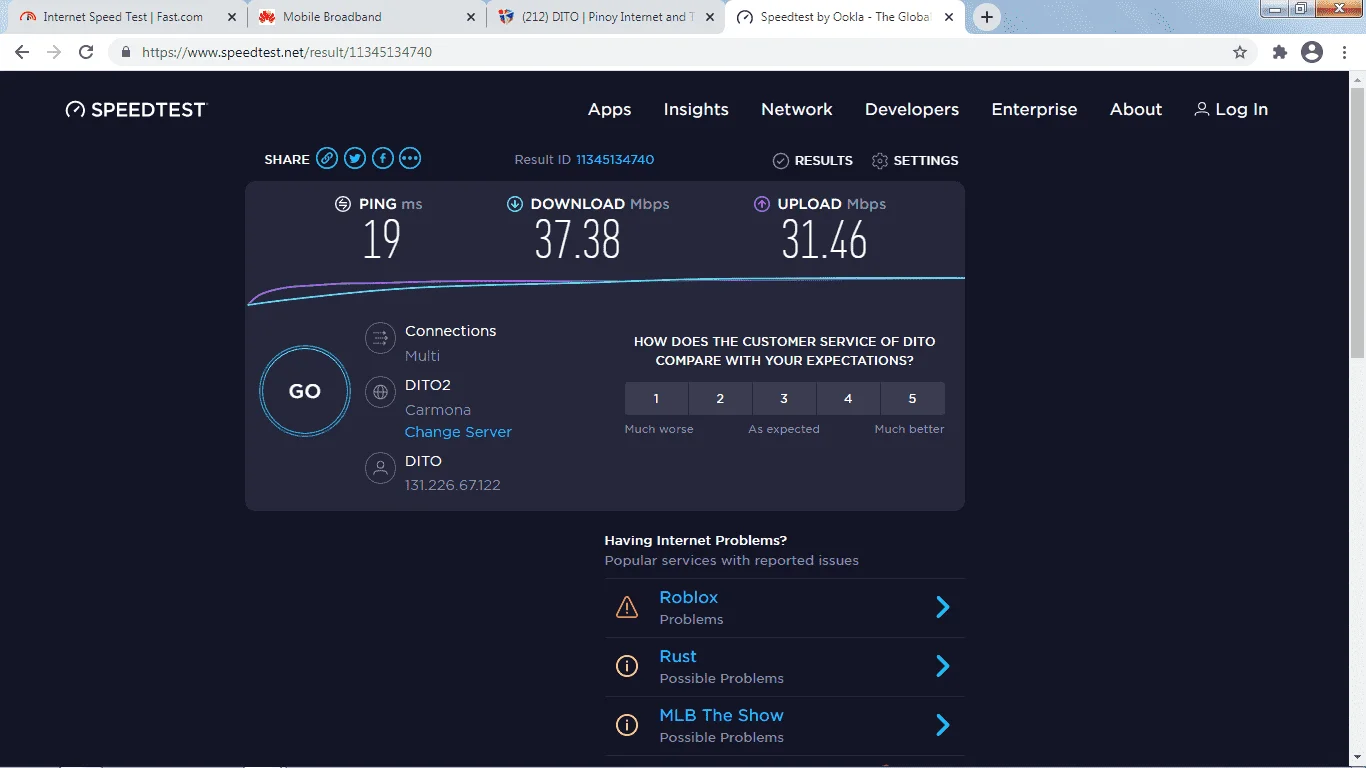Share the result on Facebook
Screen dimensions: 1366x768
[x=382, y=158]
